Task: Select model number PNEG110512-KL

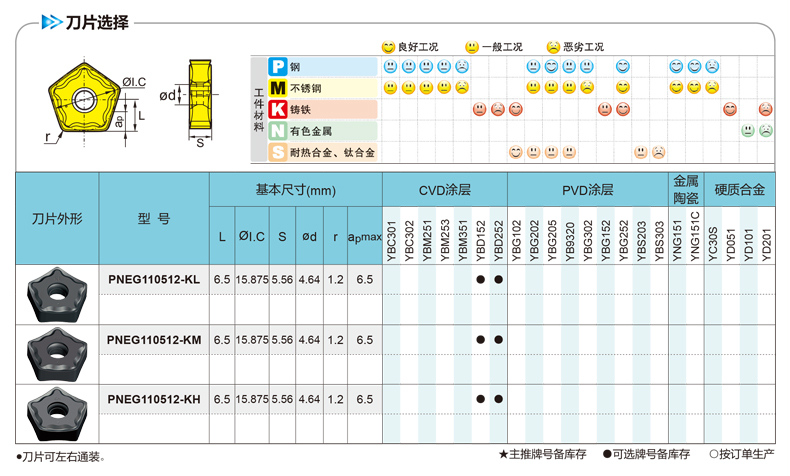Action: tap(154, 280)
